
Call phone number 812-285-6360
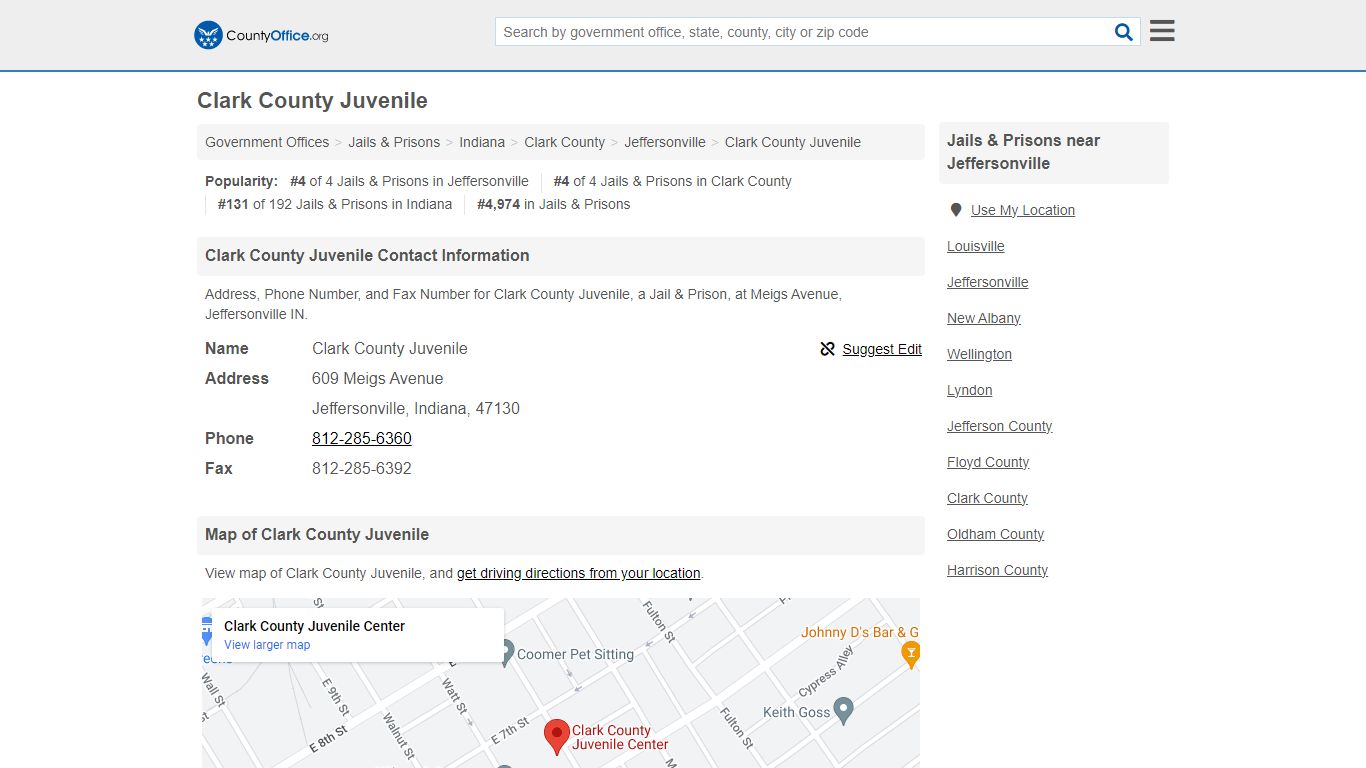click(362, 438)
